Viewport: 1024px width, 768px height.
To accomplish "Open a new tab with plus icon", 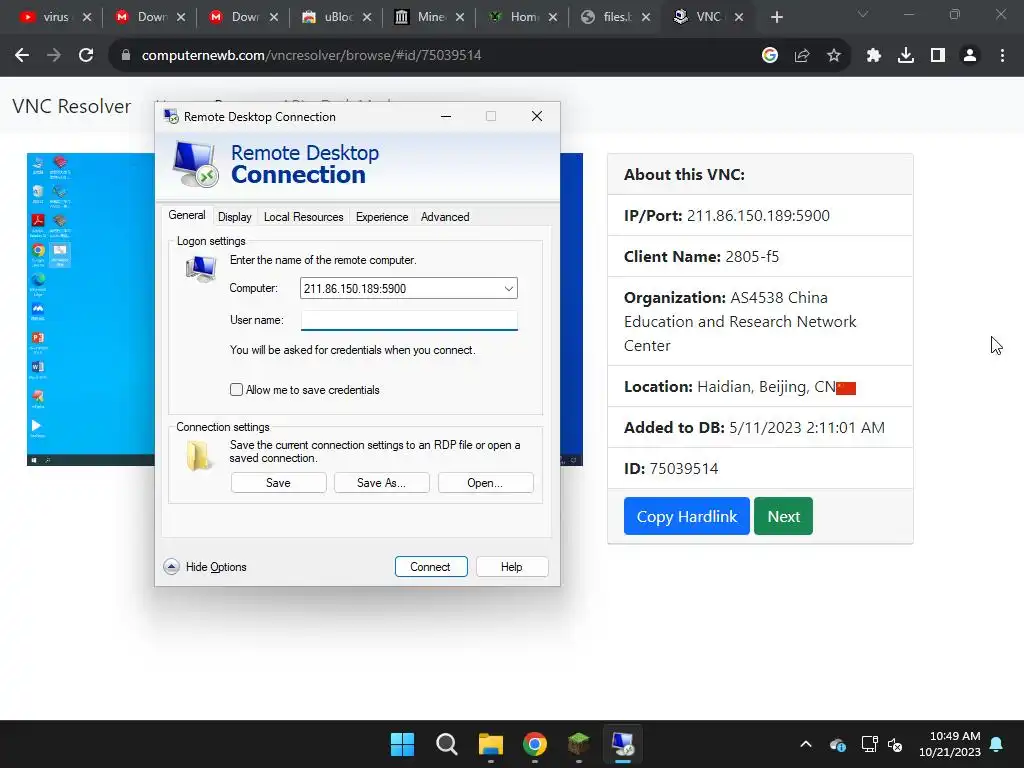I will 776,17.
